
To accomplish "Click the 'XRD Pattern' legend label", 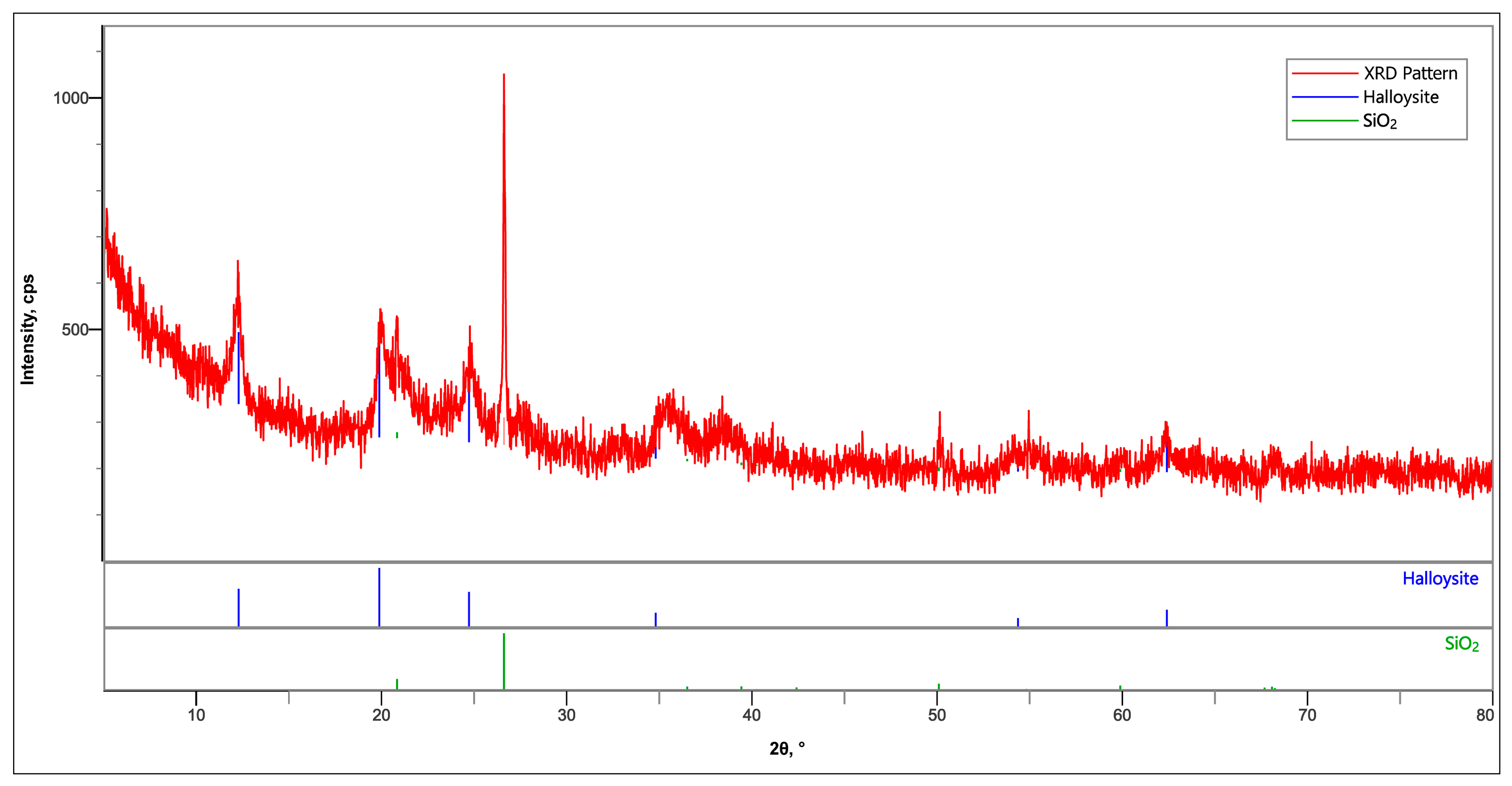I will click(1410, 73).
